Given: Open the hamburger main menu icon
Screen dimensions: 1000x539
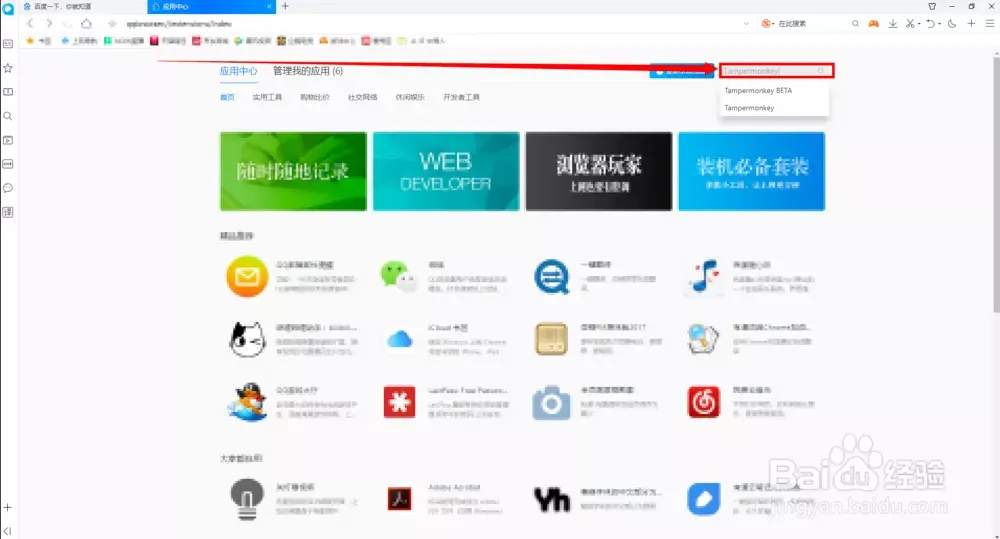Looking at the screenshot, I should 990,24.
